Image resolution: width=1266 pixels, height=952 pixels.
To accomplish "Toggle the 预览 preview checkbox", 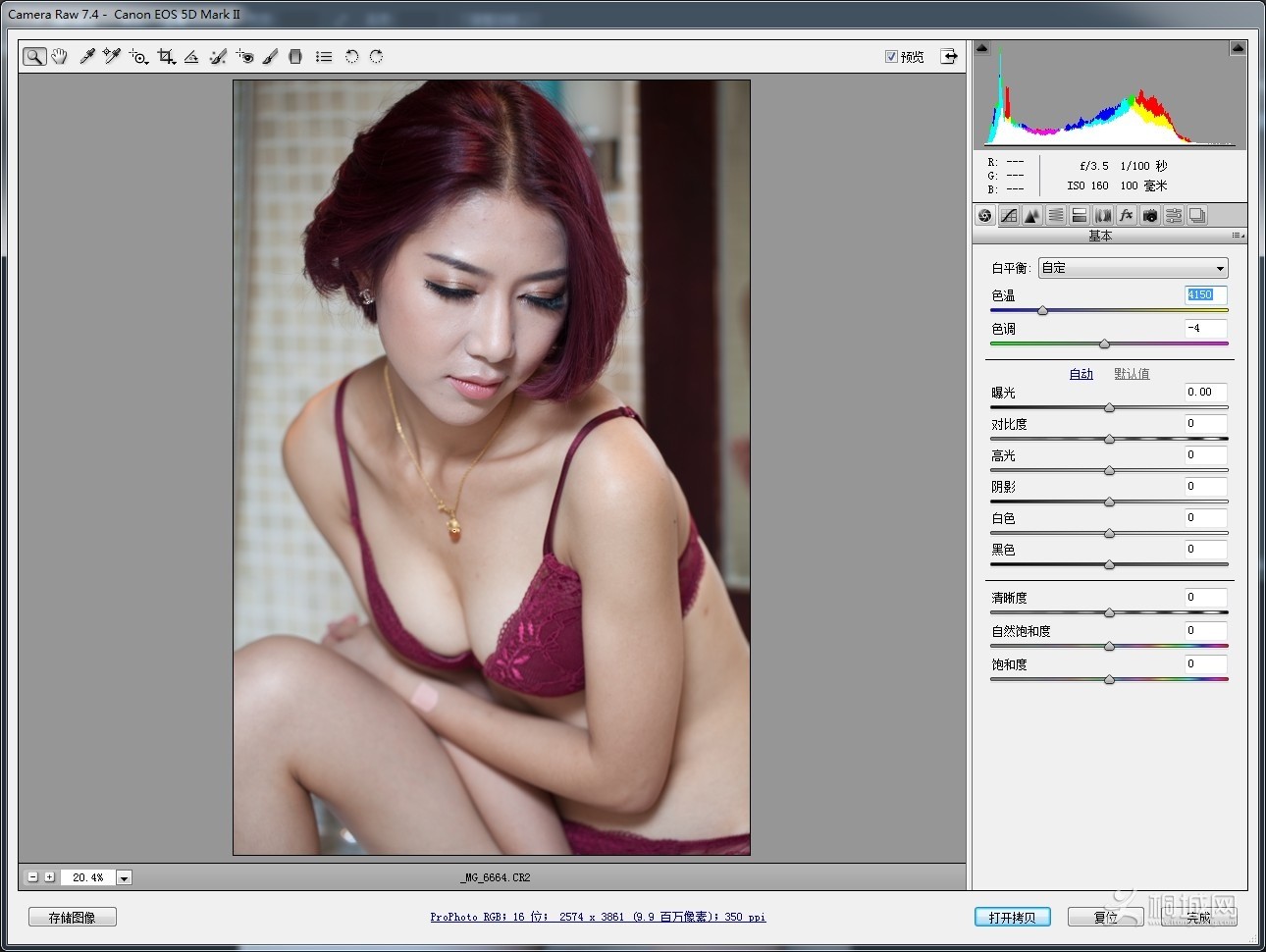I will (x=891, y=57).
